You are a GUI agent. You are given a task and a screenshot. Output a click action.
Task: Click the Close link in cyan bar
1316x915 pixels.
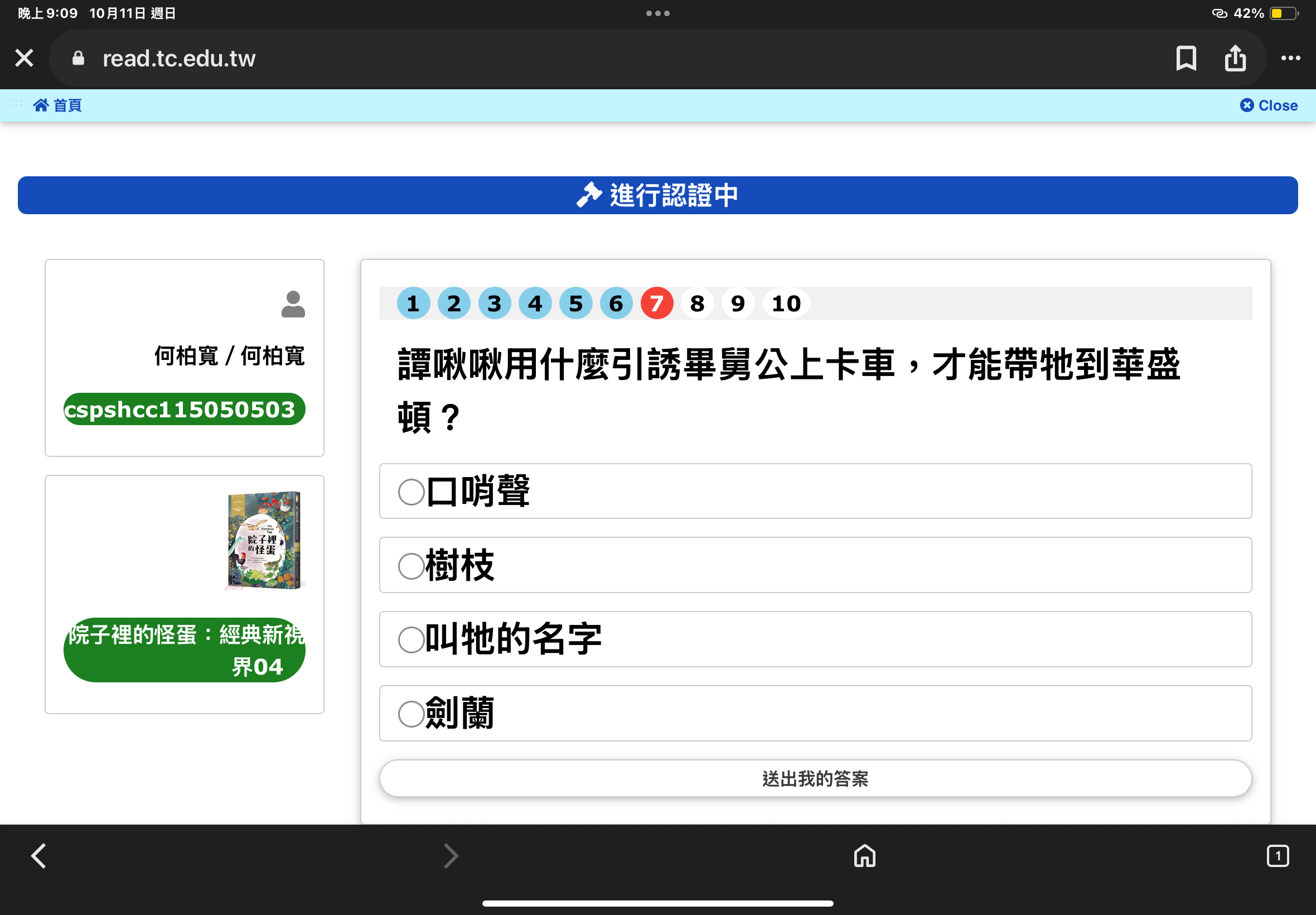pyautogui.click(x=1269, y=105)
